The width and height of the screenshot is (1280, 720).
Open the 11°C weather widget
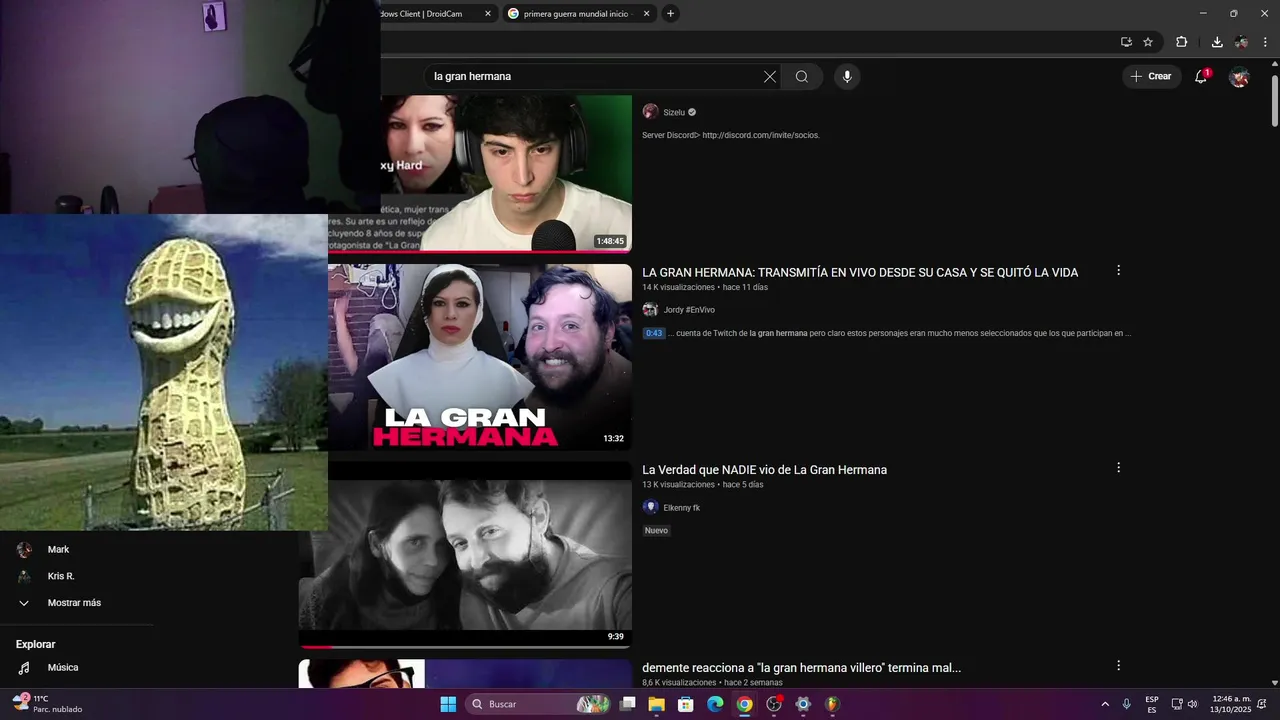point(48,704)
